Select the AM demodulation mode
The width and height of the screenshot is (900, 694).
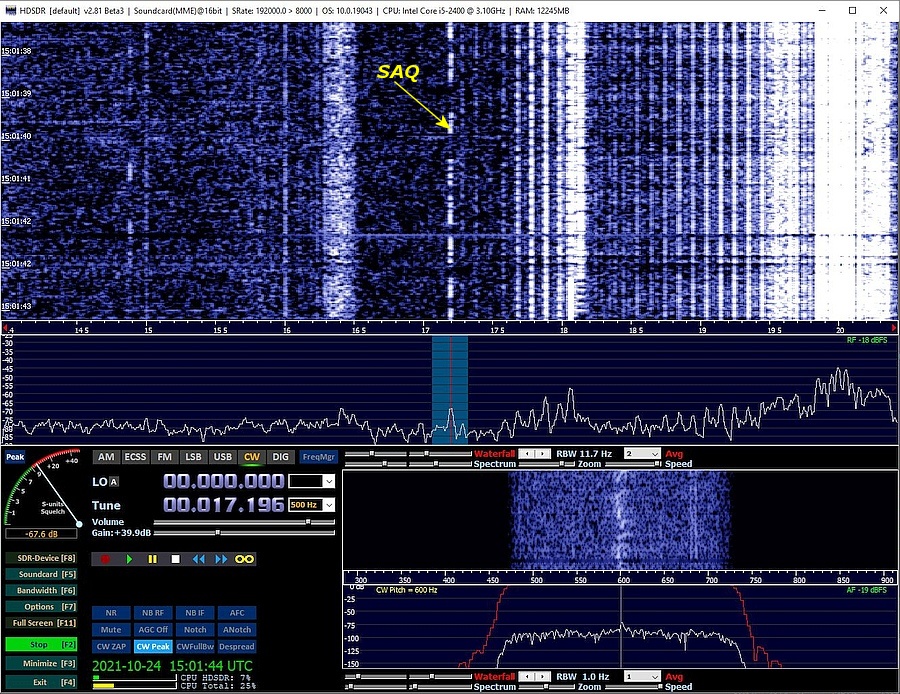click(x=106, y=457)
